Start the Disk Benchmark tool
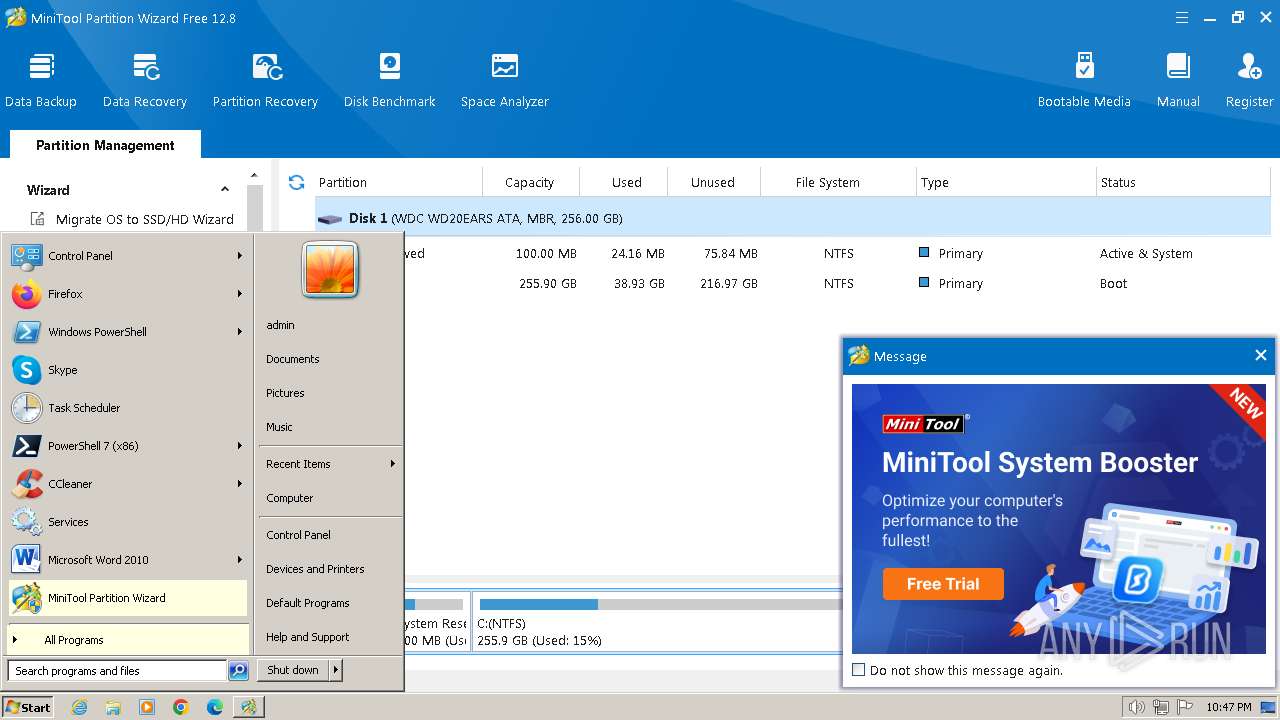The width and height of the screenshot is (1280, 720). tap(390, 80)
